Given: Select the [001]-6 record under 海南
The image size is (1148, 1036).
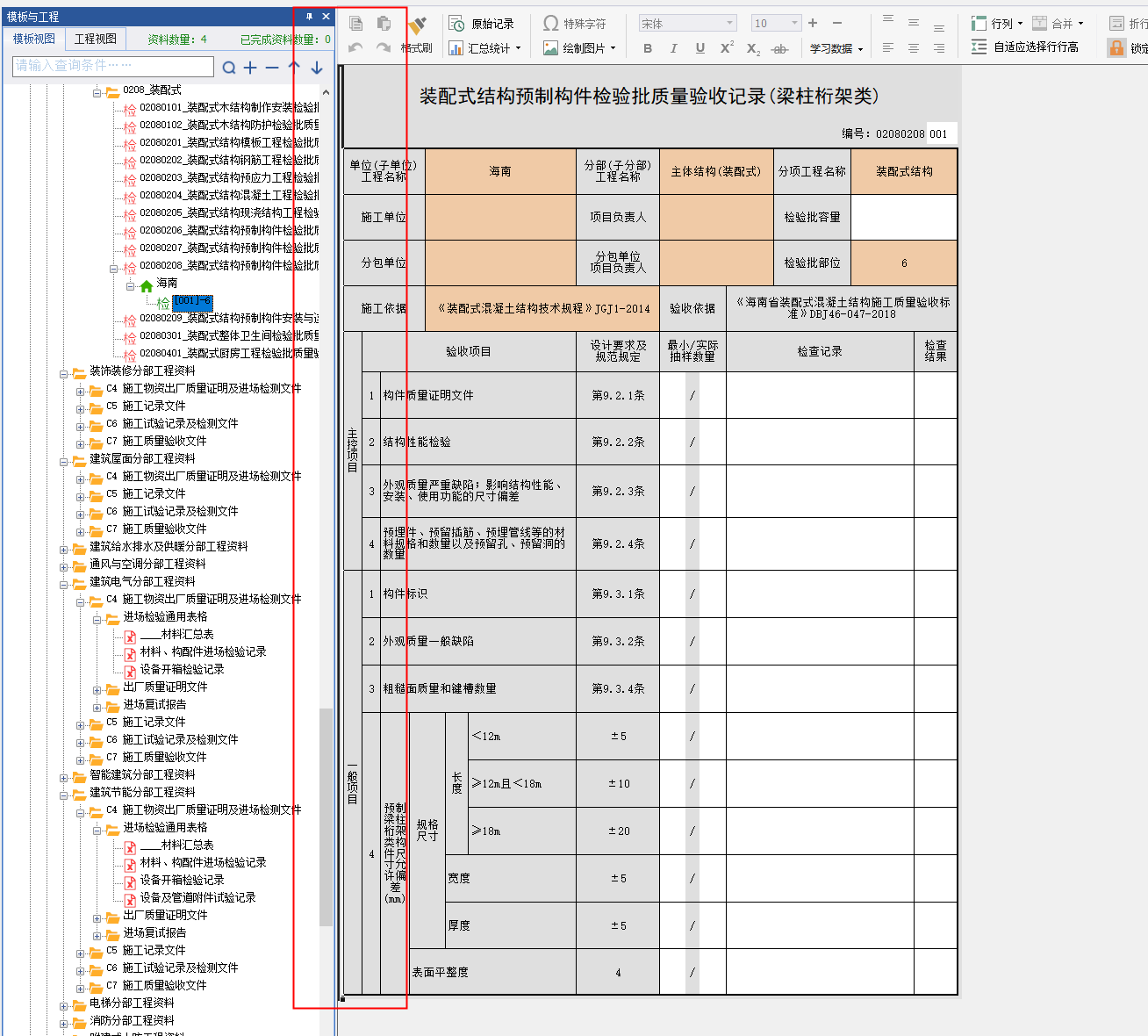Looking at the screenshot, I should 192,301.
